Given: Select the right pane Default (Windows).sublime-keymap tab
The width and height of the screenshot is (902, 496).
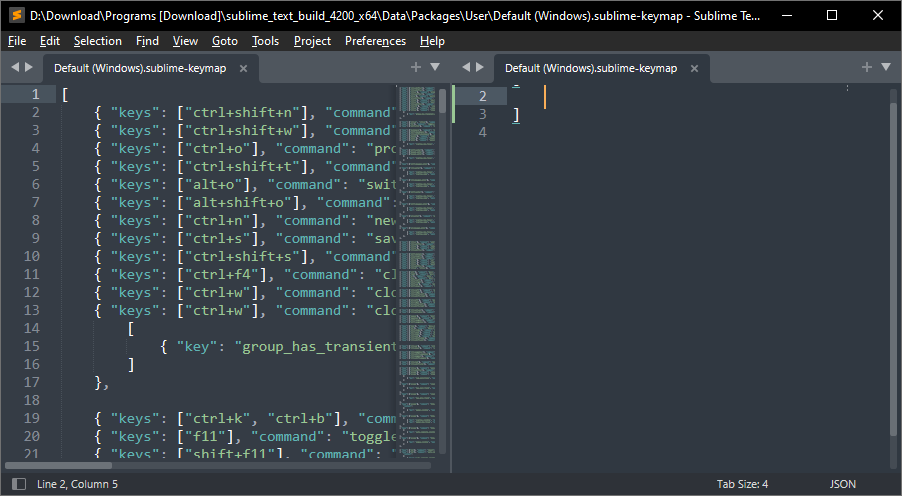Looking at the screenshot, I should 590,68.
